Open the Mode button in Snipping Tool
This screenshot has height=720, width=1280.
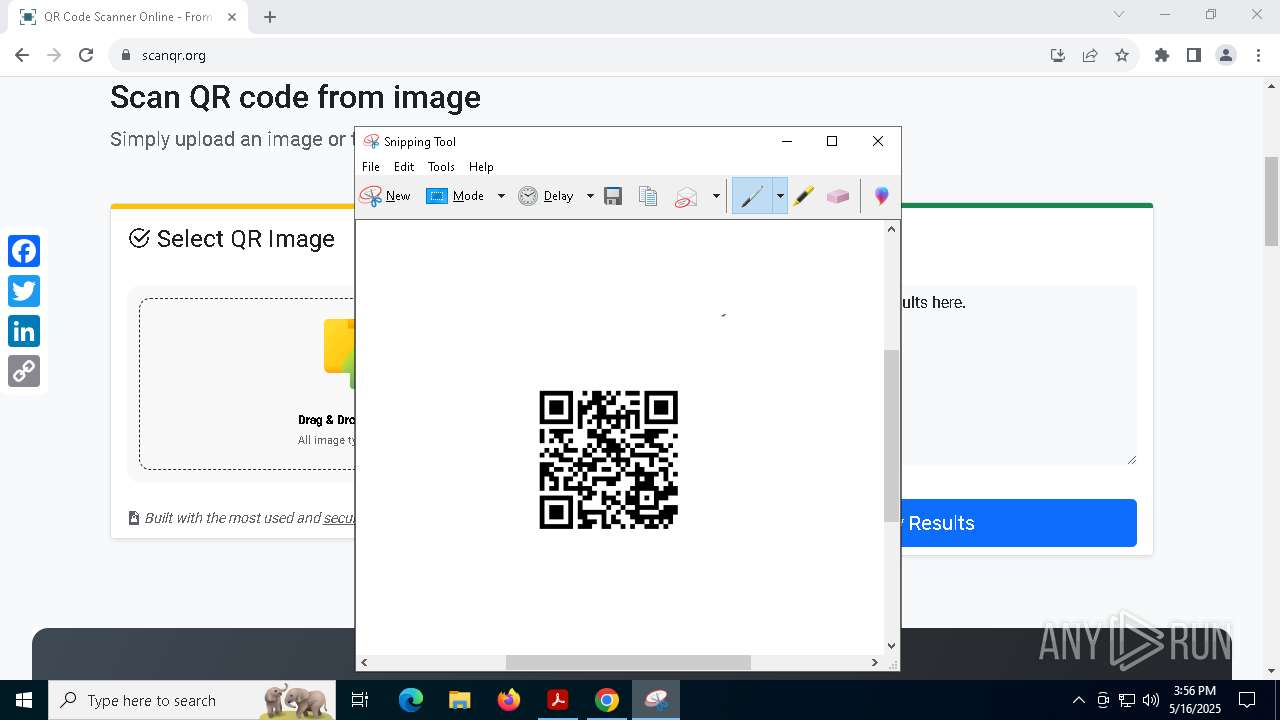click(455, 196)
